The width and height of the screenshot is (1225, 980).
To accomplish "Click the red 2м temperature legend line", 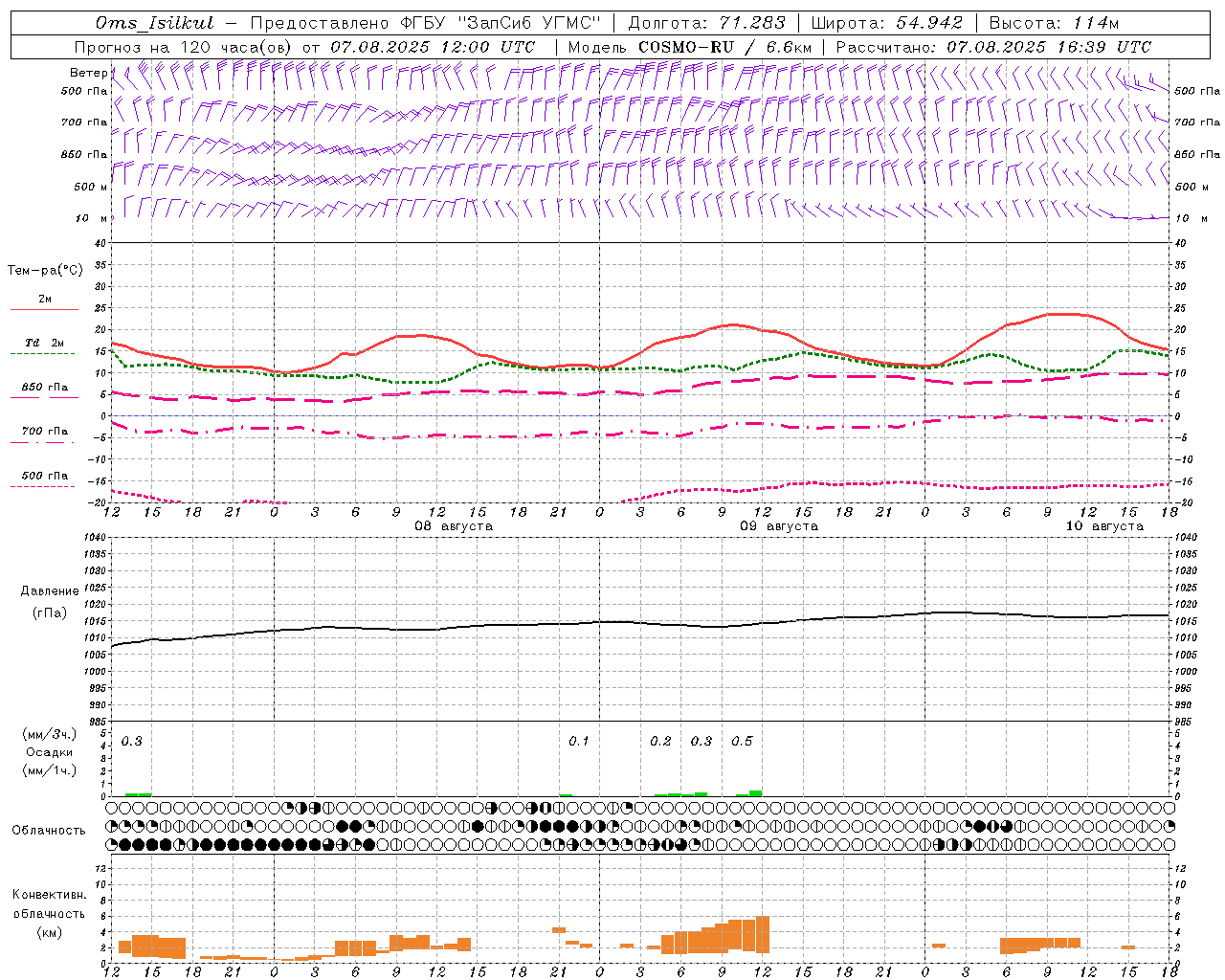I will tap(44, 309).
